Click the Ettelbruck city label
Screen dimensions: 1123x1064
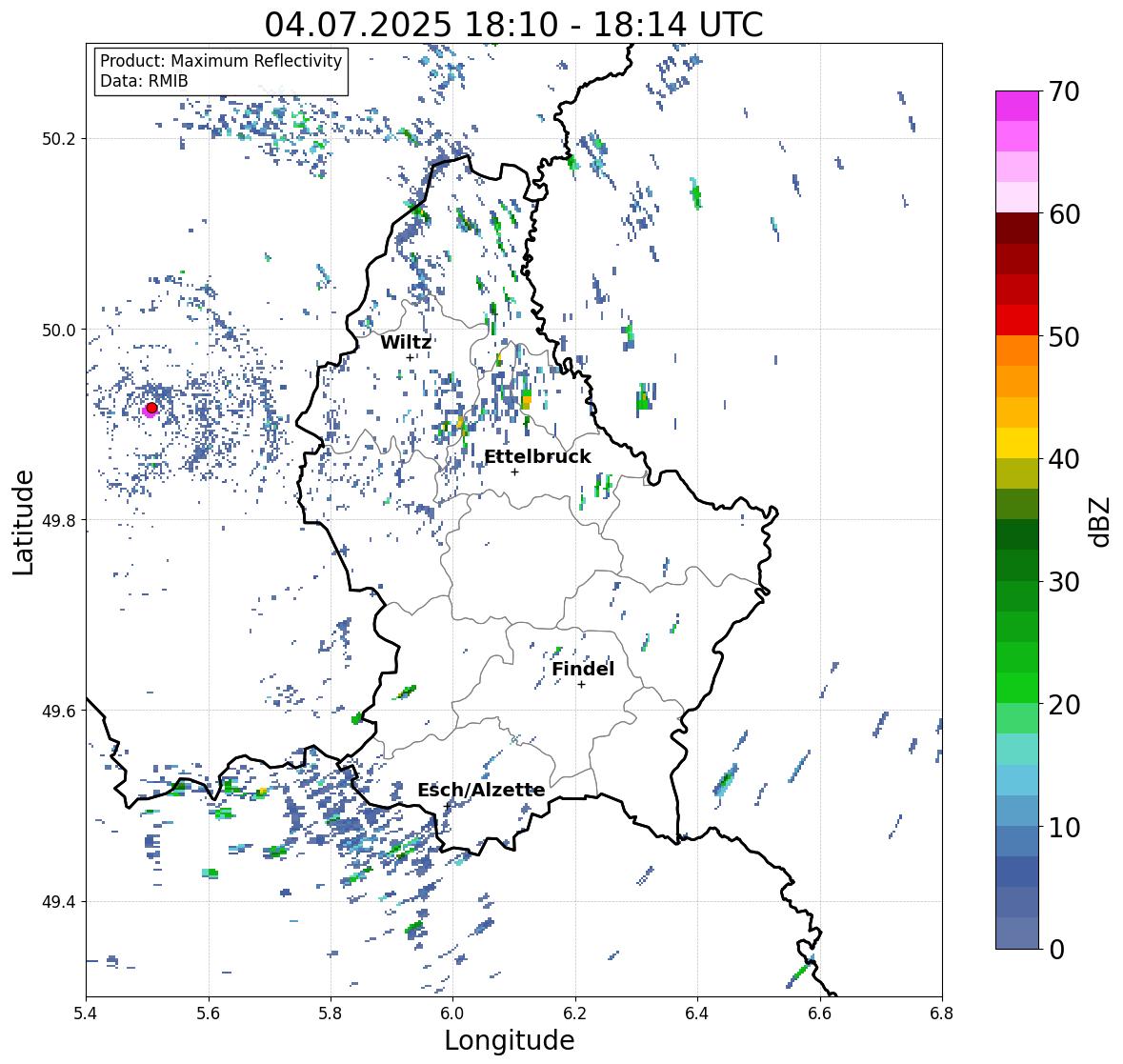pyautogui.click(x=537, y=457)
